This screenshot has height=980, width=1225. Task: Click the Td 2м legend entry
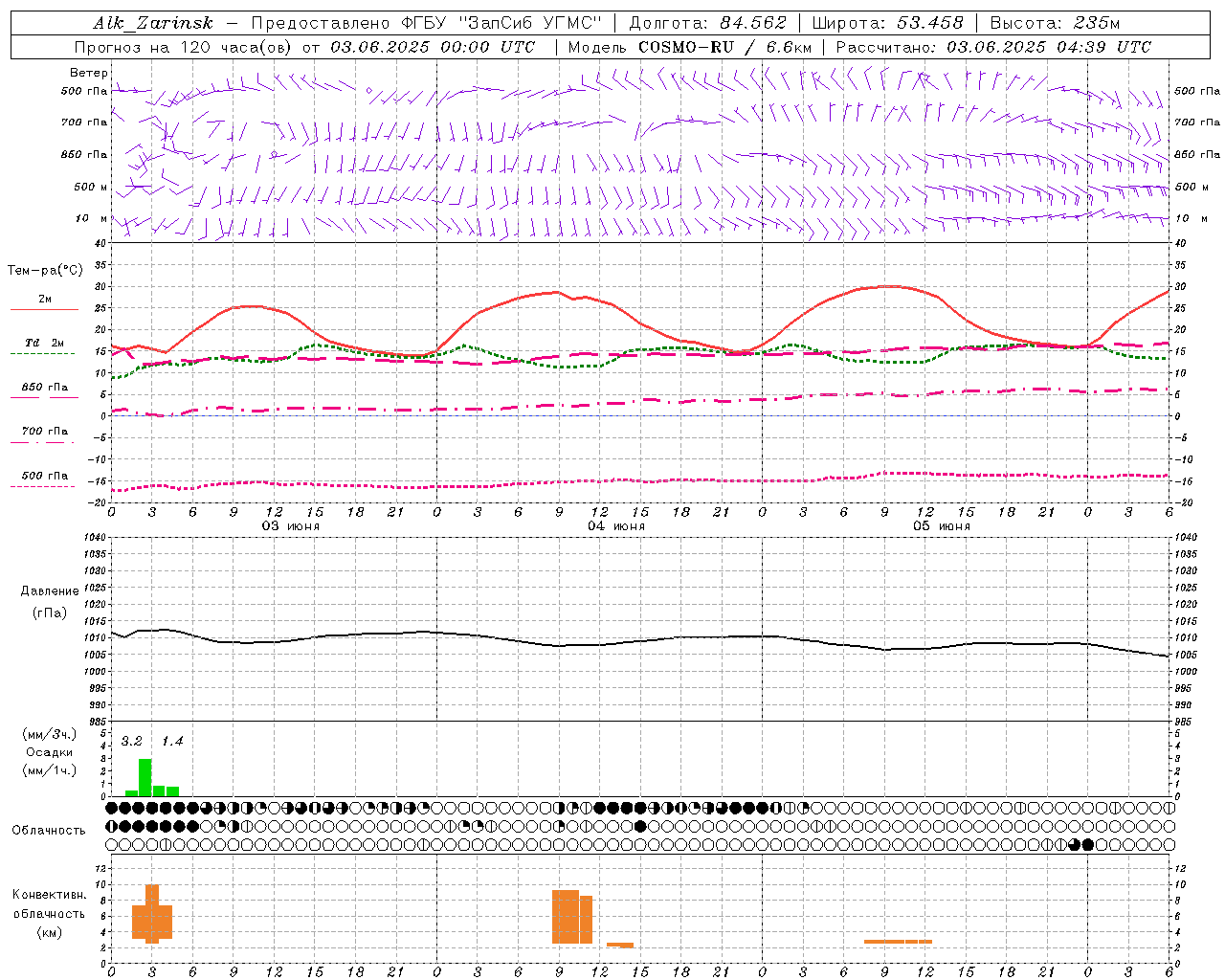pyautogui.click(x=45, y=343)
